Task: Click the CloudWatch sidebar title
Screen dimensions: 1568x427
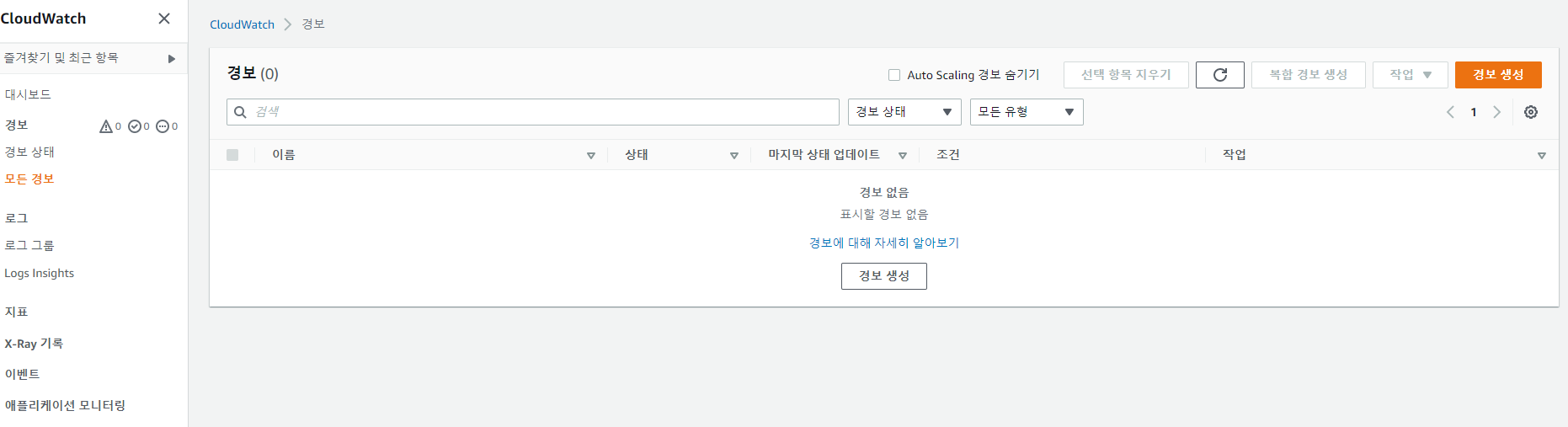Action: click(x=43, y=19)
